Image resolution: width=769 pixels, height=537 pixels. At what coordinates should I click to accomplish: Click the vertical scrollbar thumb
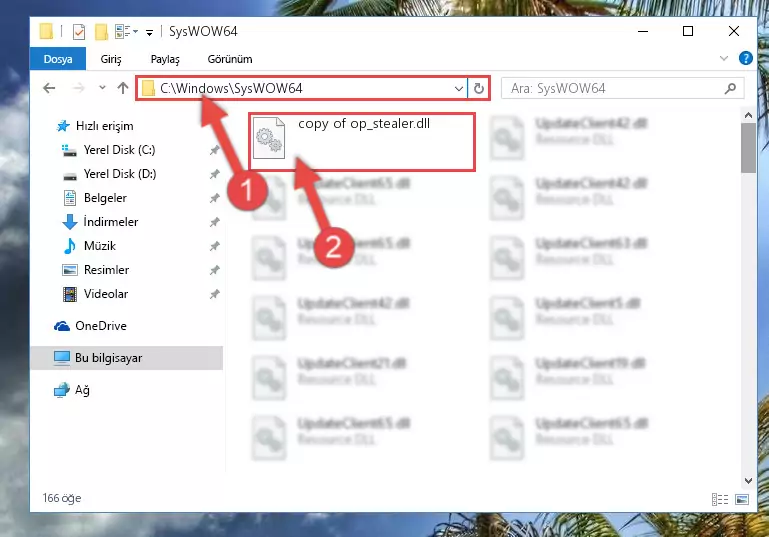pyautogui.click(x=748, y=148)
